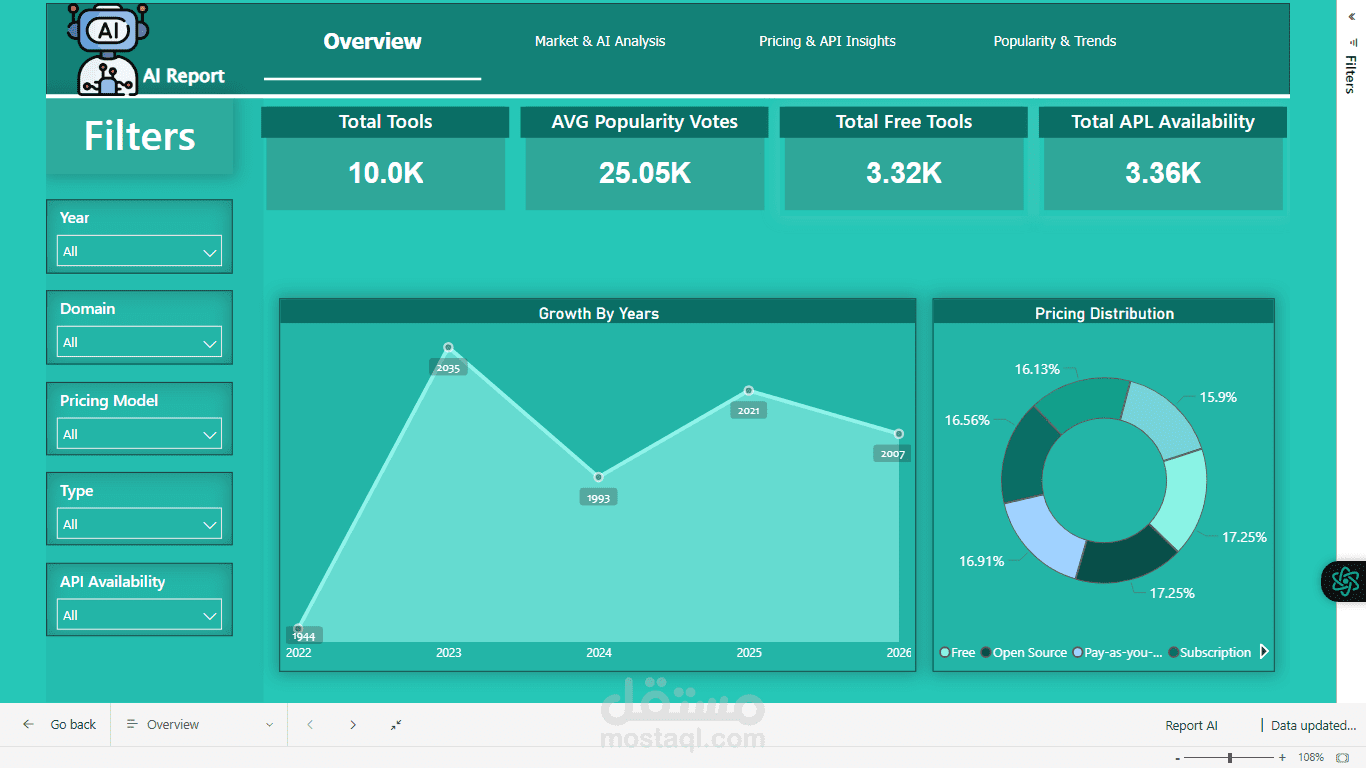Click the next page arrow in bottom bar
This screenshot has width=1366, height=768.
point(353,724)
